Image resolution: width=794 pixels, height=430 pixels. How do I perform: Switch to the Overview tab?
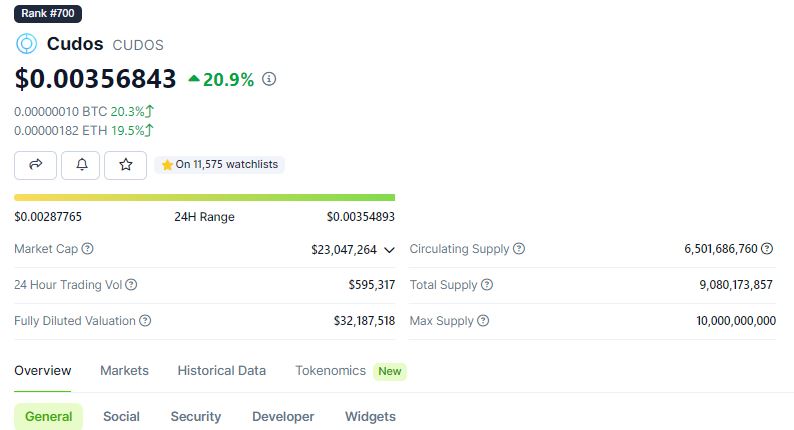43,371
